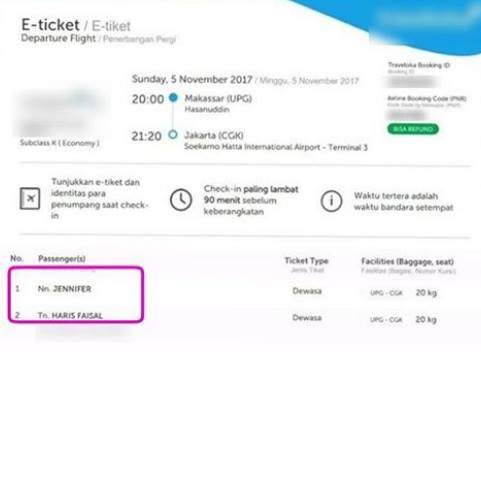Screen dimensions: 481x497
Task: Click the Traveloka Booking ID label
Action: (419, 65)
